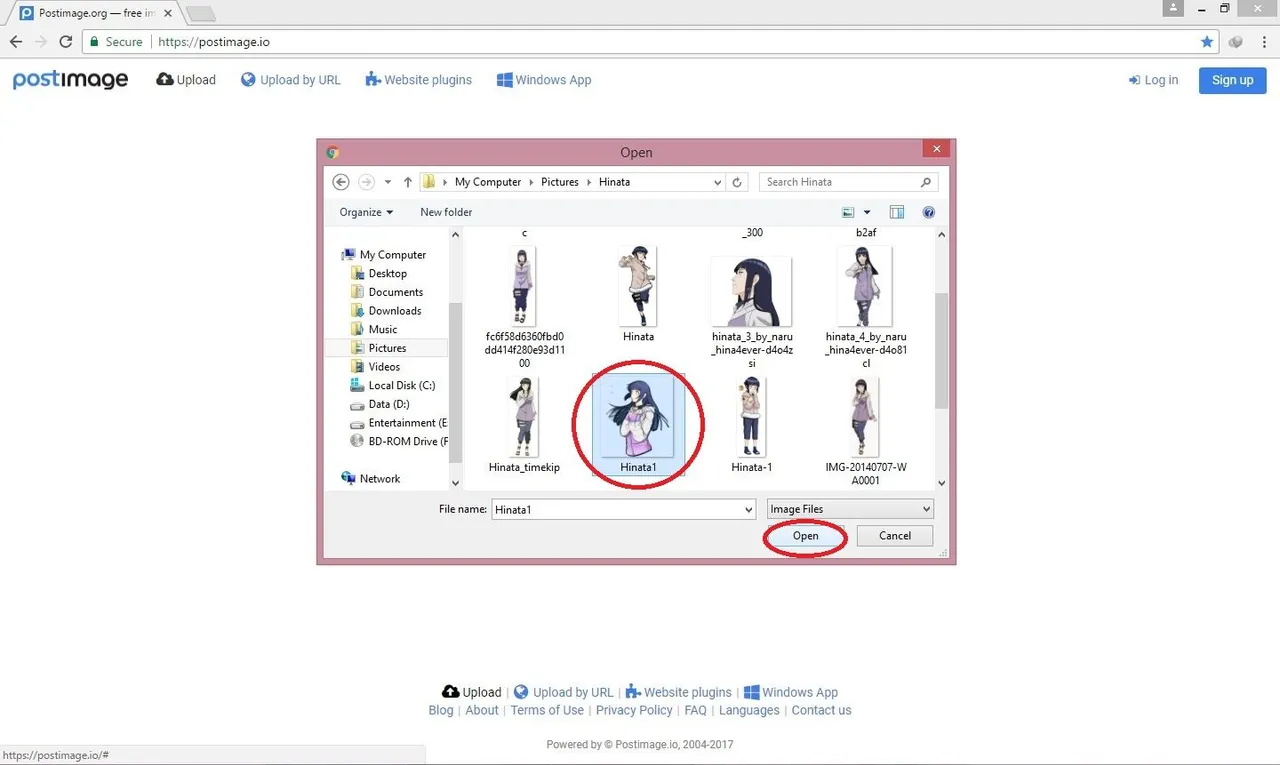Click the browser address bar URL
The image size is (1280, 765).
click(x=214, y=42)
